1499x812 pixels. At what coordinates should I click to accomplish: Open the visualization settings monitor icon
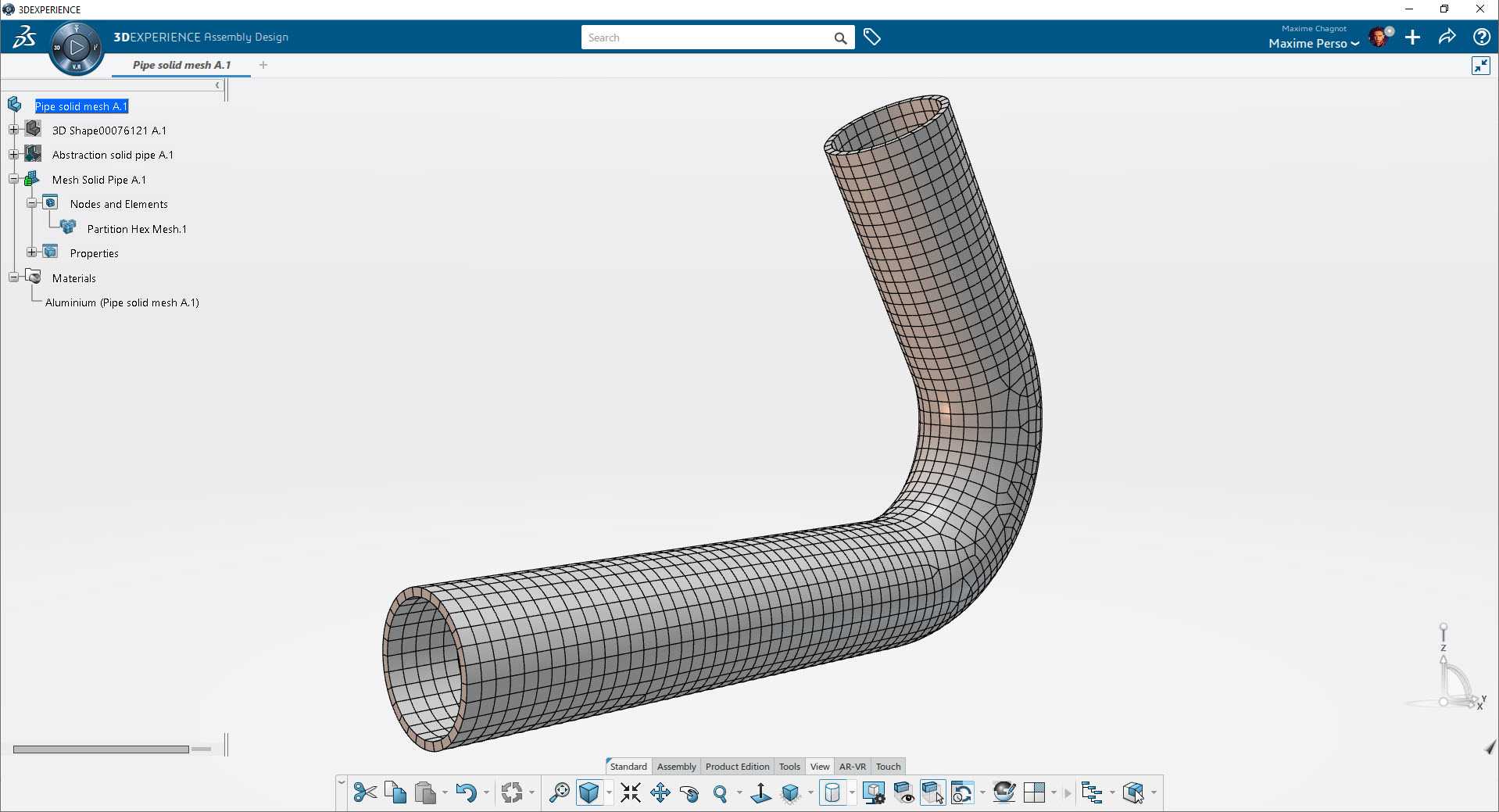[x=874, y=792]
